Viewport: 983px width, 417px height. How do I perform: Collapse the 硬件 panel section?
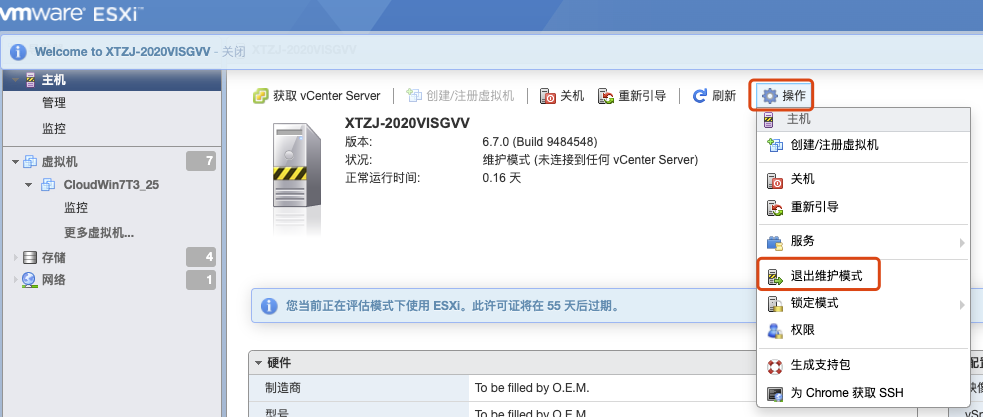click(x=258, y=362)
